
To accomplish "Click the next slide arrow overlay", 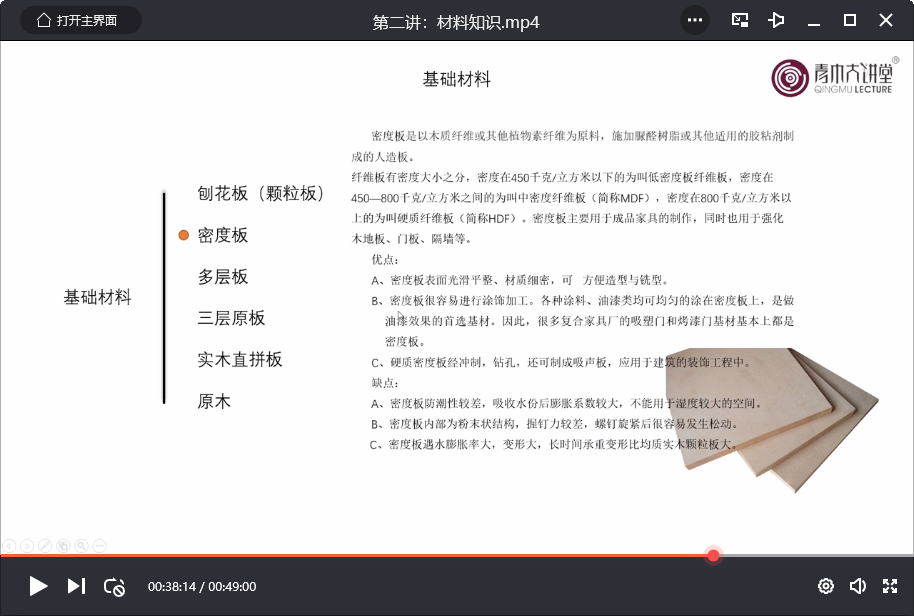I will pos(27,545).
